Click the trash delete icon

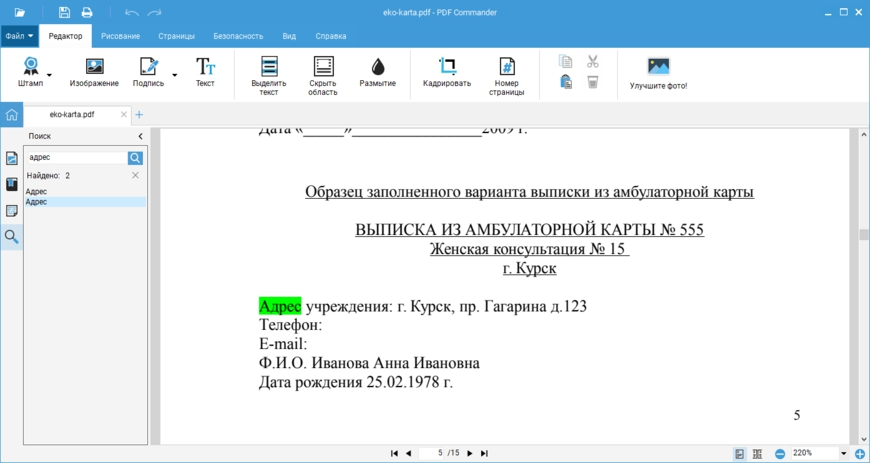pos(593,82)
